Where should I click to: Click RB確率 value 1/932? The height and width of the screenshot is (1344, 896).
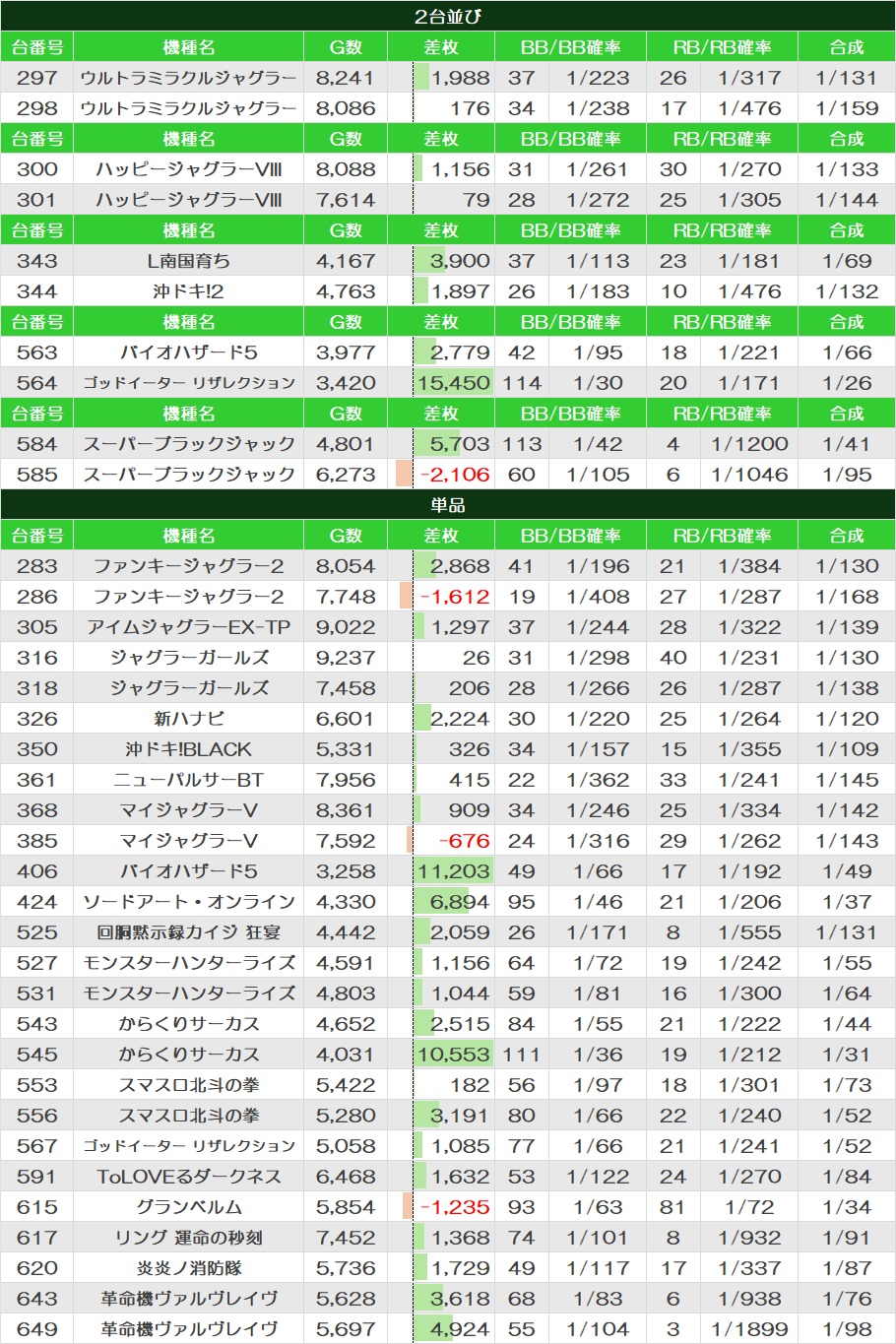coord(749,1238)
